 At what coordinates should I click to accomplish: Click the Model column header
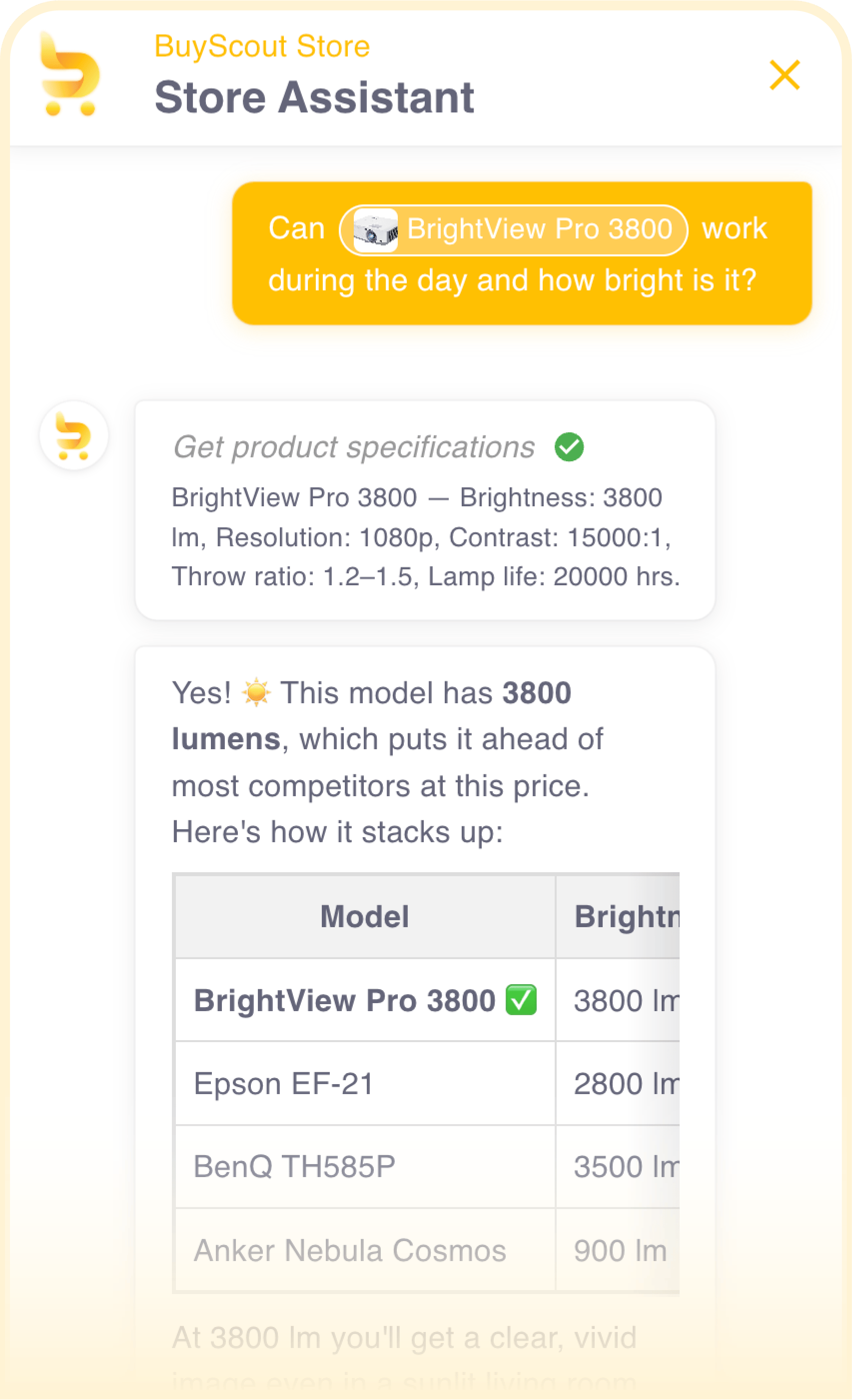pos(365,917)
